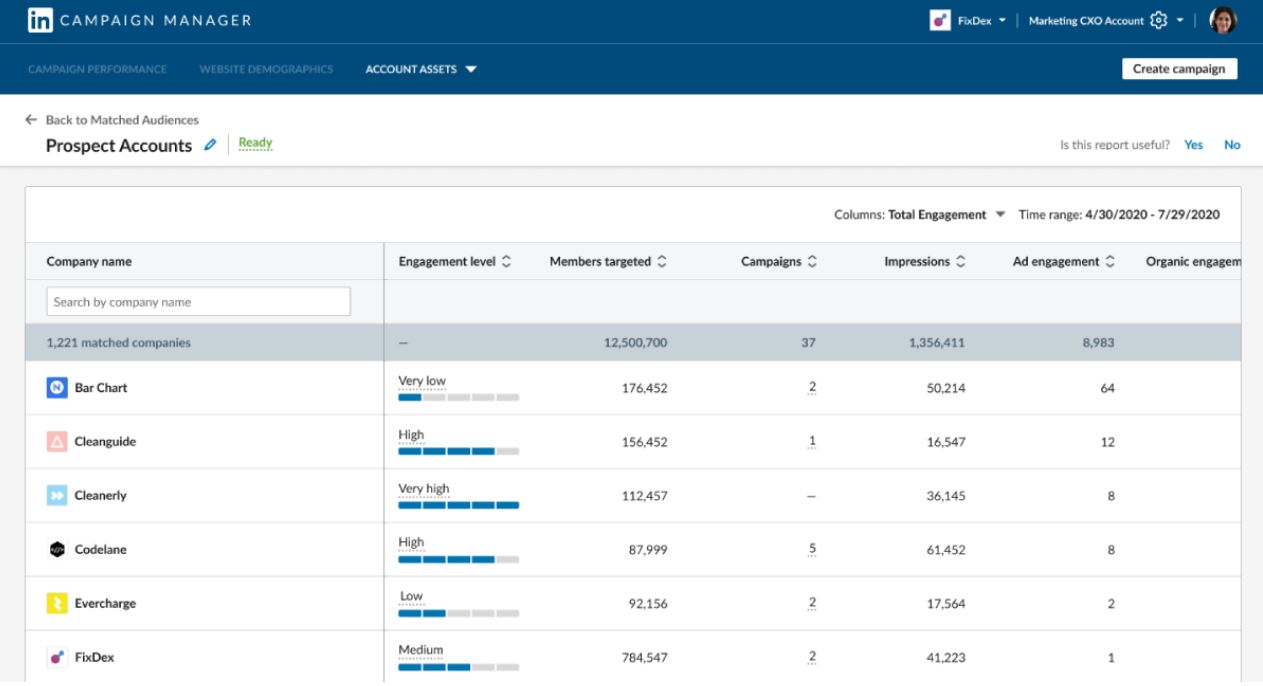Open campaigns count 2 for Evercharge
Viewport: 1263px width, 686px height.
pos(812,604)
